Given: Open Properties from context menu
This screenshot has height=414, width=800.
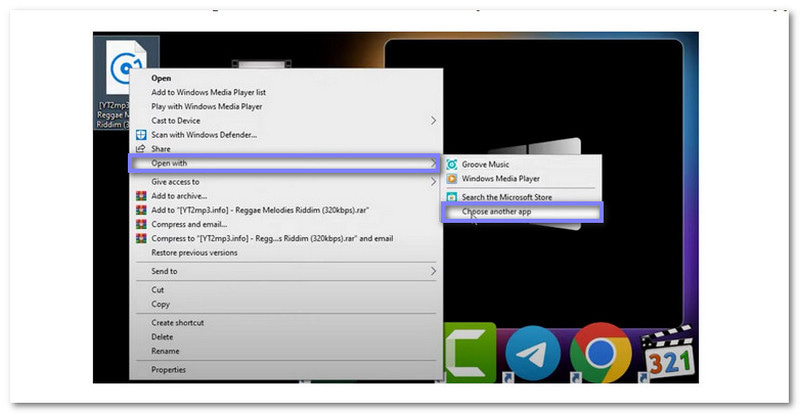Looking at the screenshot, I should (x=168, y=370).
